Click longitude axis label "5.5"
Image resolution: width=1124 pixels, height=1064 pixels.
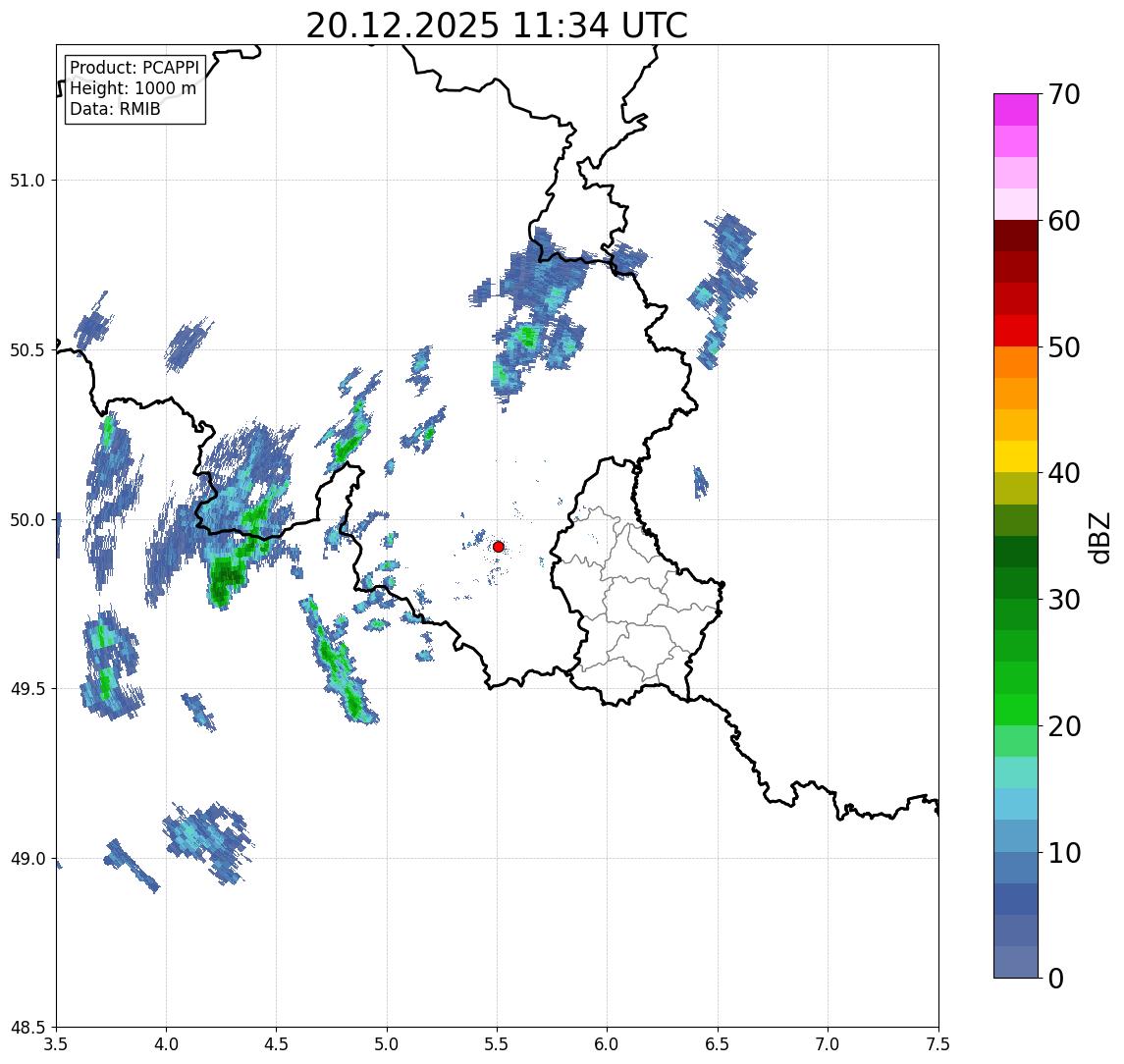click(497, 1044)
